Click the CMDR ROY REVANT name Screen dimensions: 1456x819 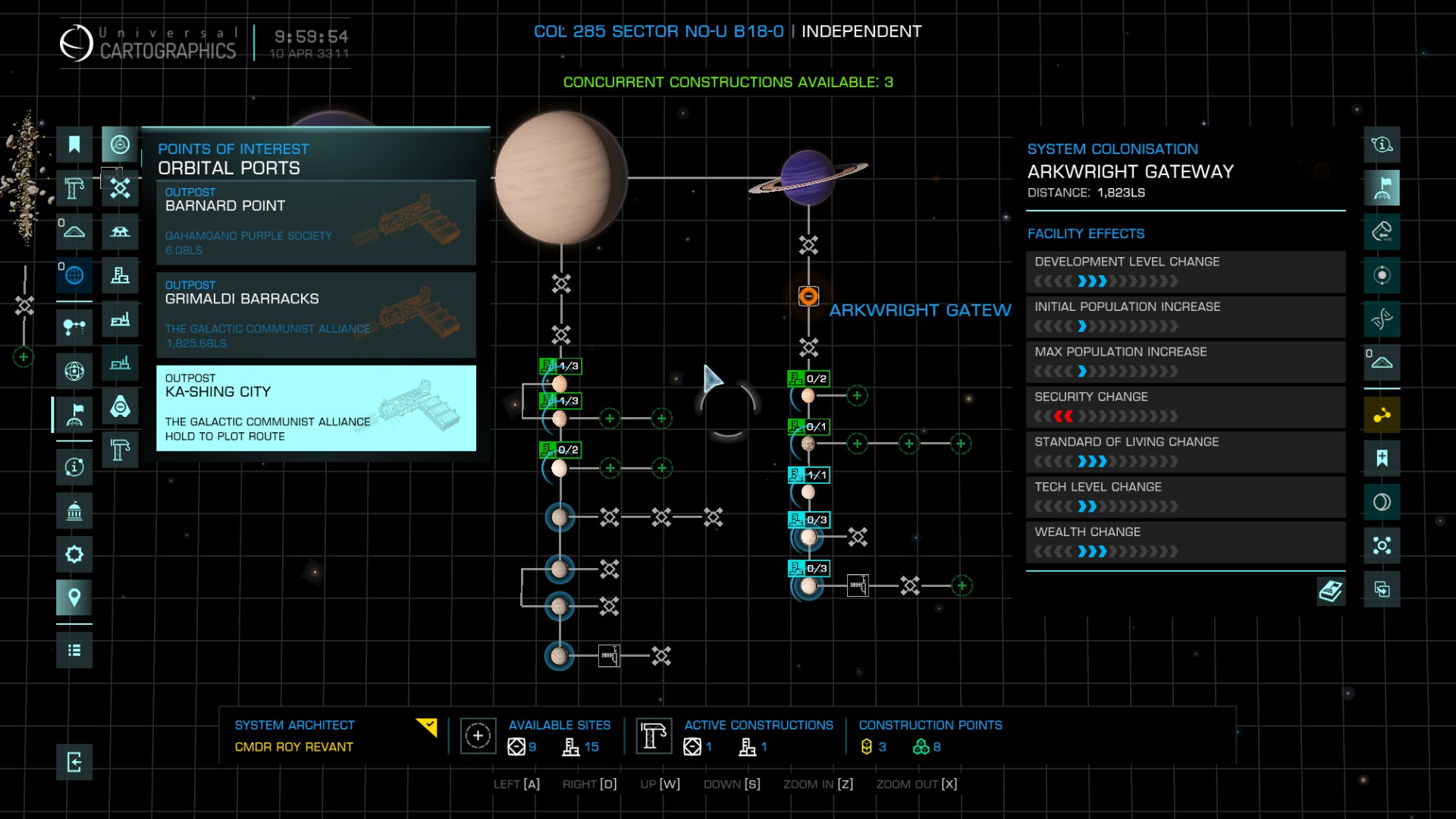coord(294,747)
